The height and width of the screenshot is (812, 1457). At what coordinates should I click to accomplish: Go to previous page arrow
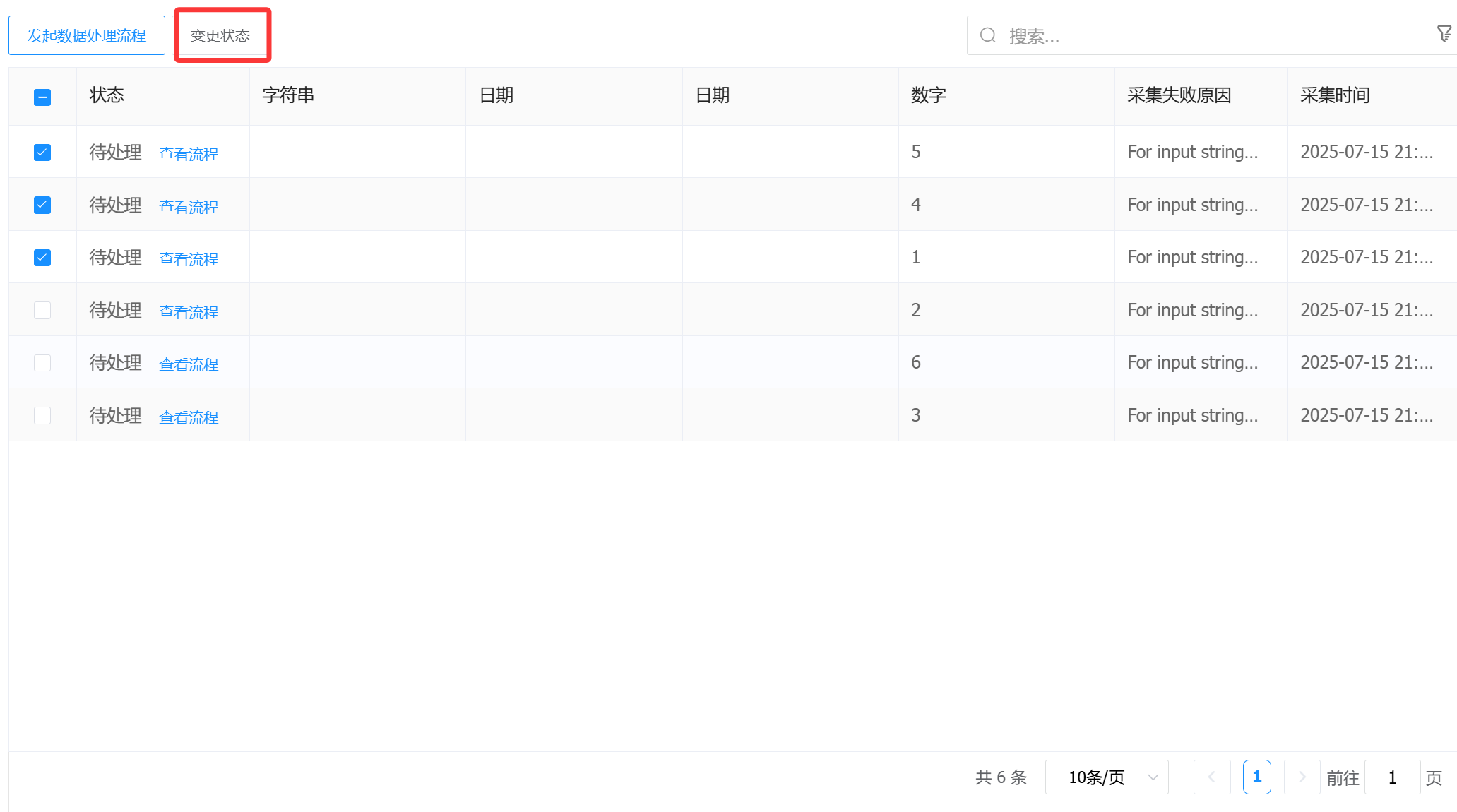click(x=1211, y=777)
